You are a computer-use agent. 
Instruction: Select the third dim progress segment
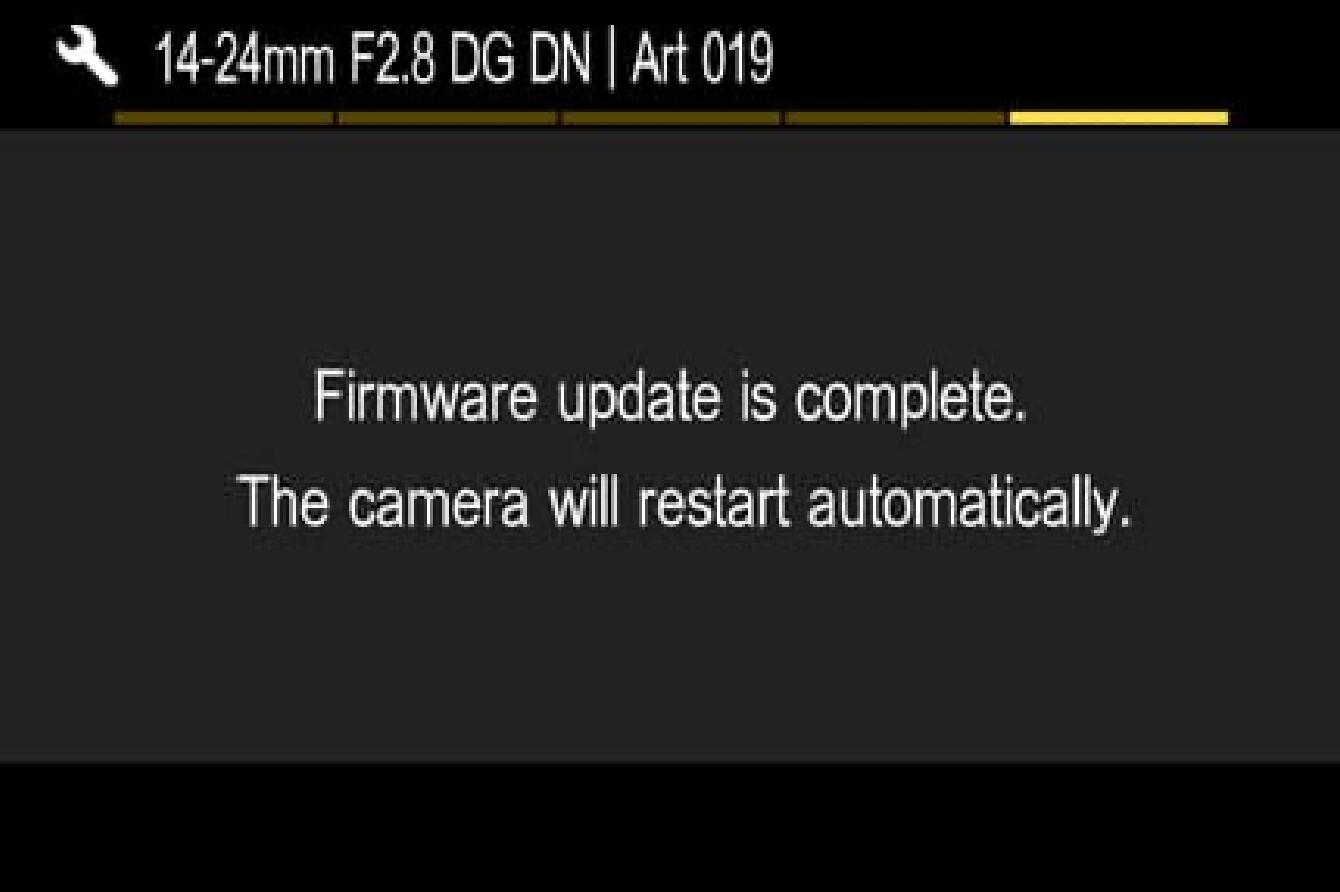tap(671, 118)
